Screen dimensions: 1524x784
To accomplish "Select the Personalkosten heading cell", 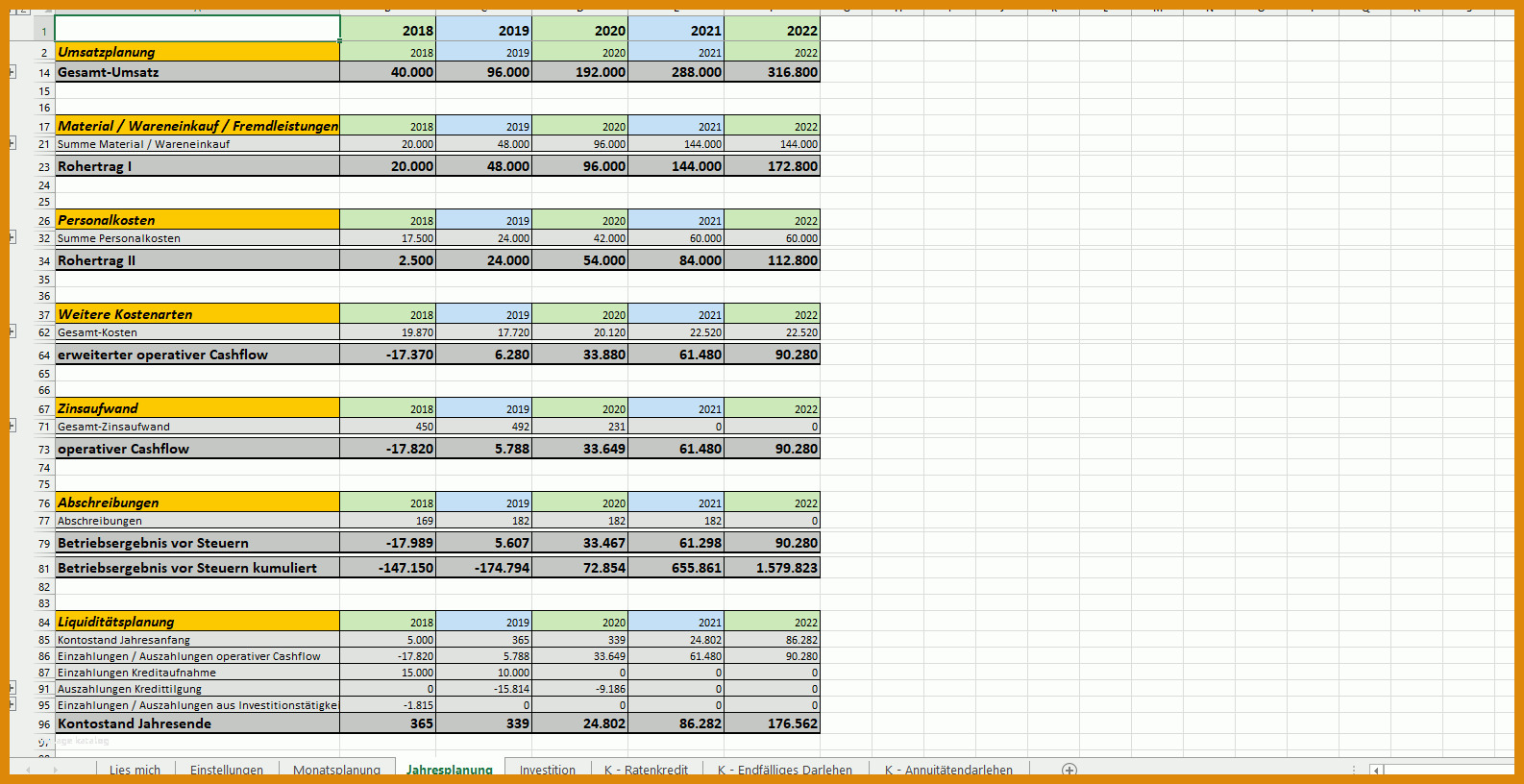I will tap(197, 220).
